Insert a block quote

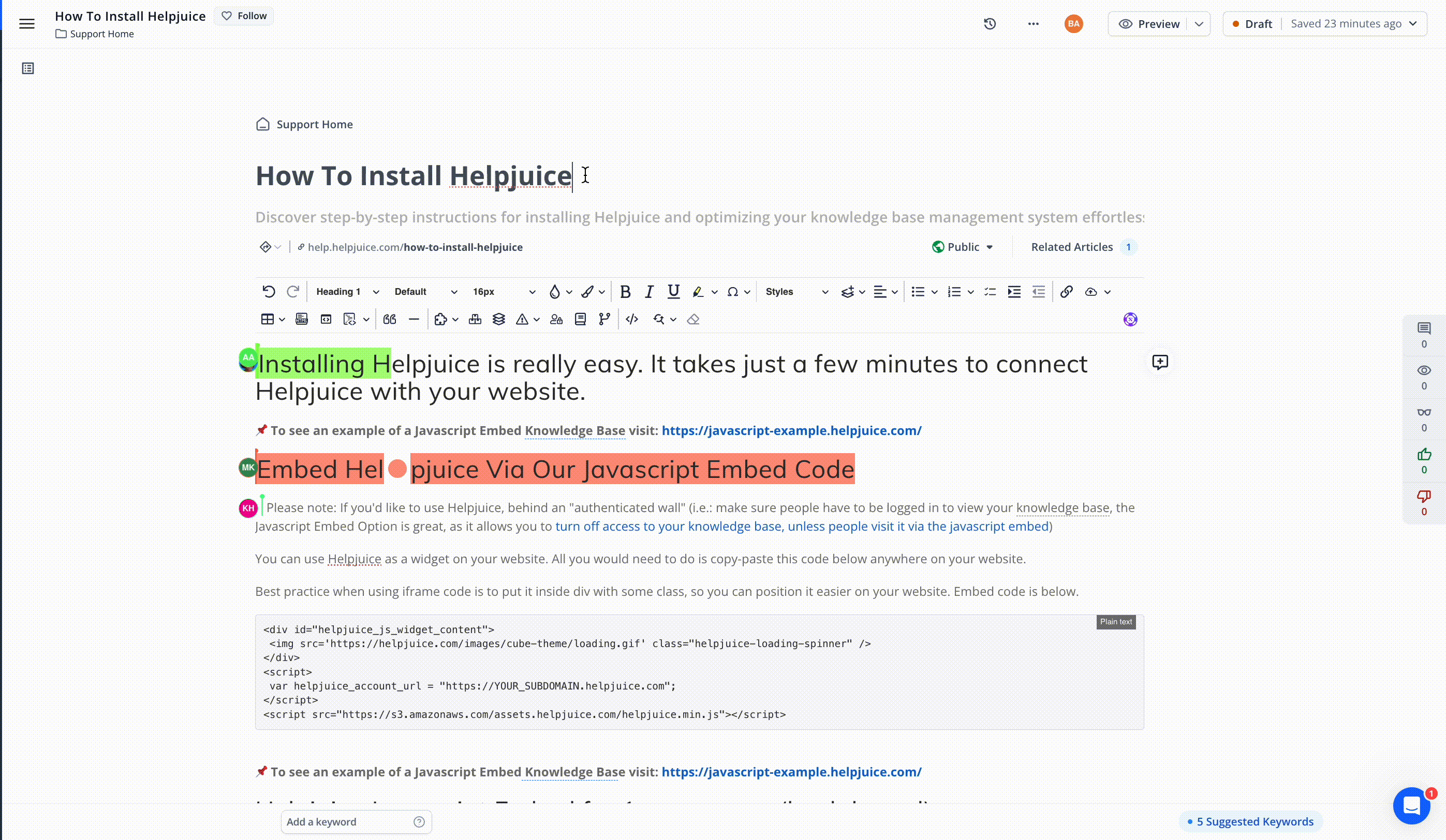coord(390,319)
